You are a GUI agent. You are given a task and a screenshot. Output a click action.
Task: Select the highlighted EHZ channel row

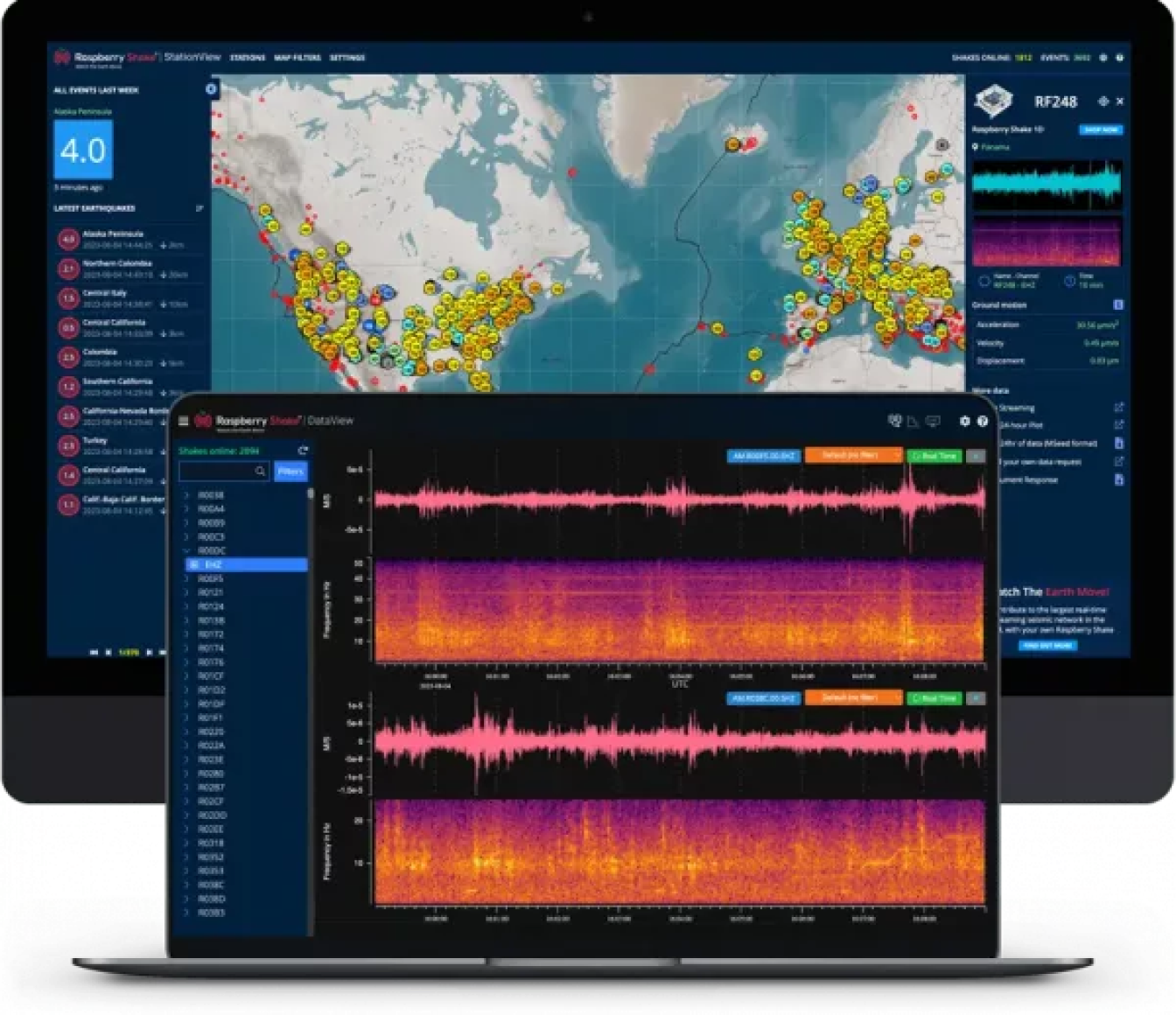pyautogui.click(x=247, y=565)
